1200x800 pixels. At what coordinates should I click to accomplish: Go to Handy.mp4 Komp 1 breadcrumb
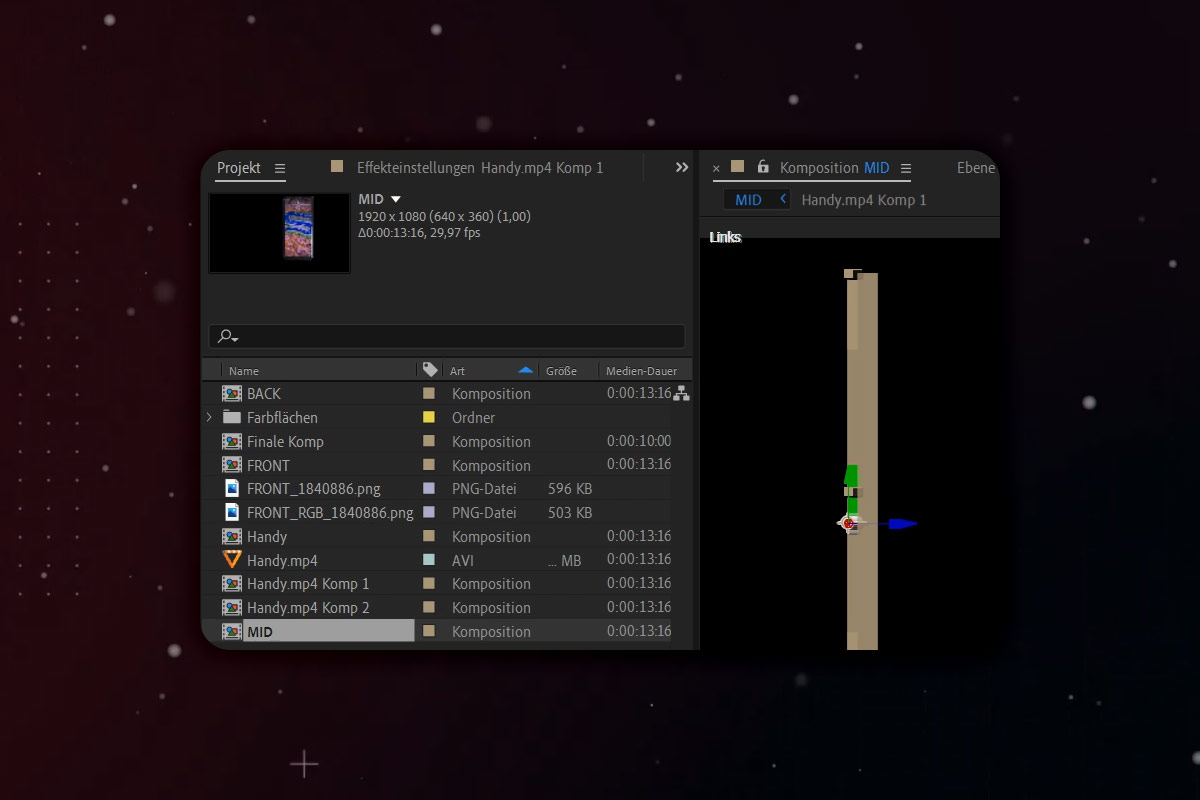864,200
